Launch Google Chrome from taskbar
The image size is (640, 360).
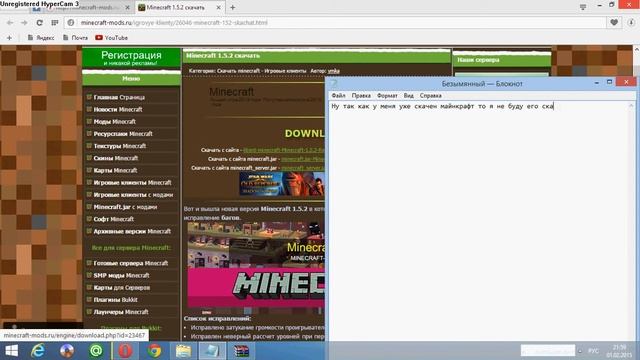154,351
